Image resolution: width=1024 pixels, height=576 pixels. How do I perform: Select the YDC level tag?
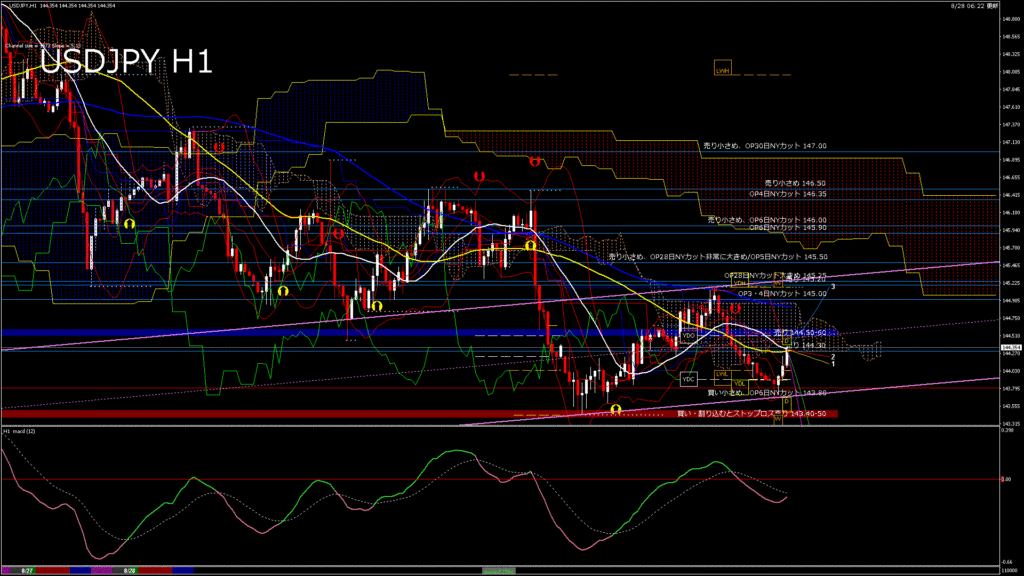[x=688, y=380]
